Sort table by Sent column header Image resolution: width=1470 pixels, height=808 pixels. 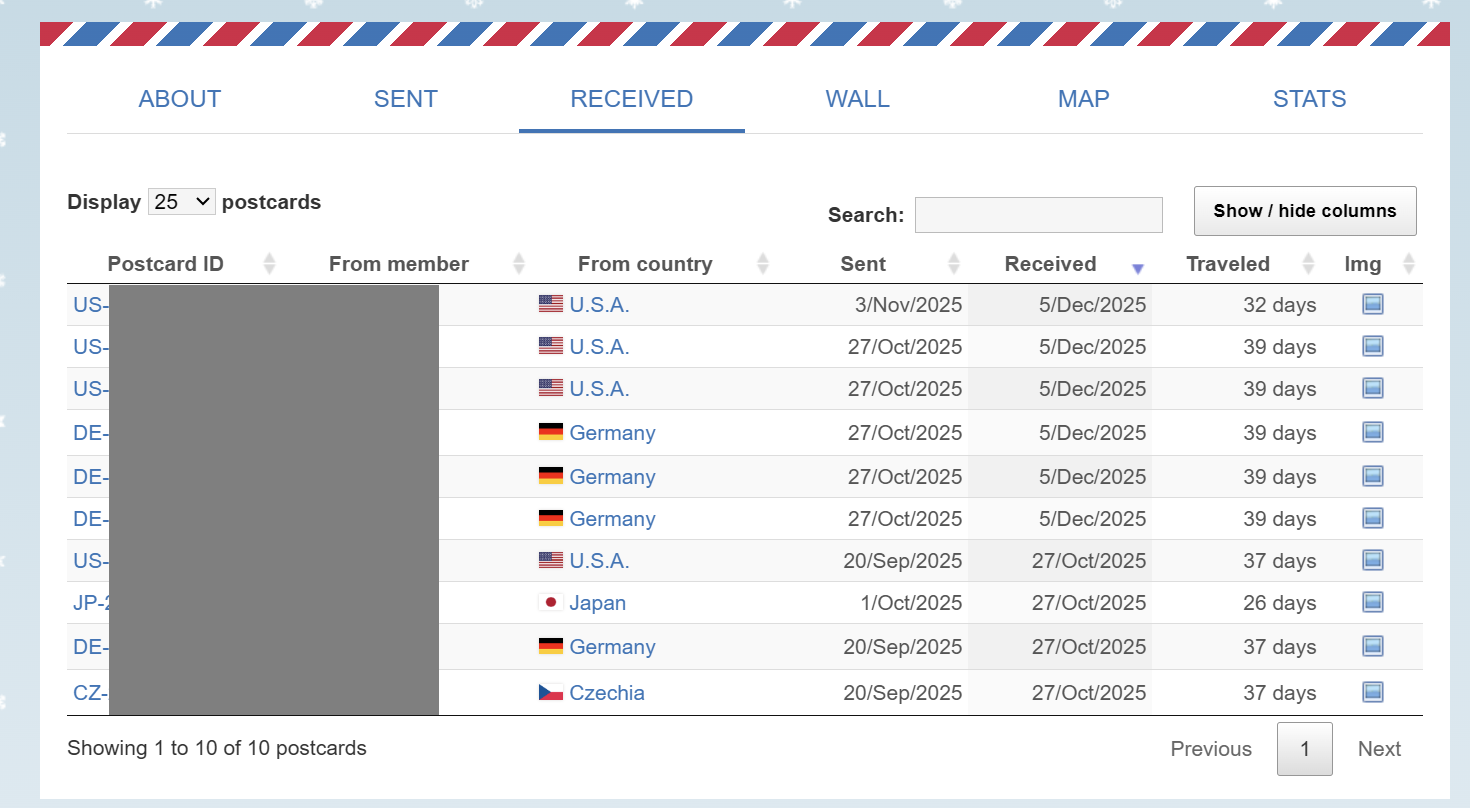[862, 264]
